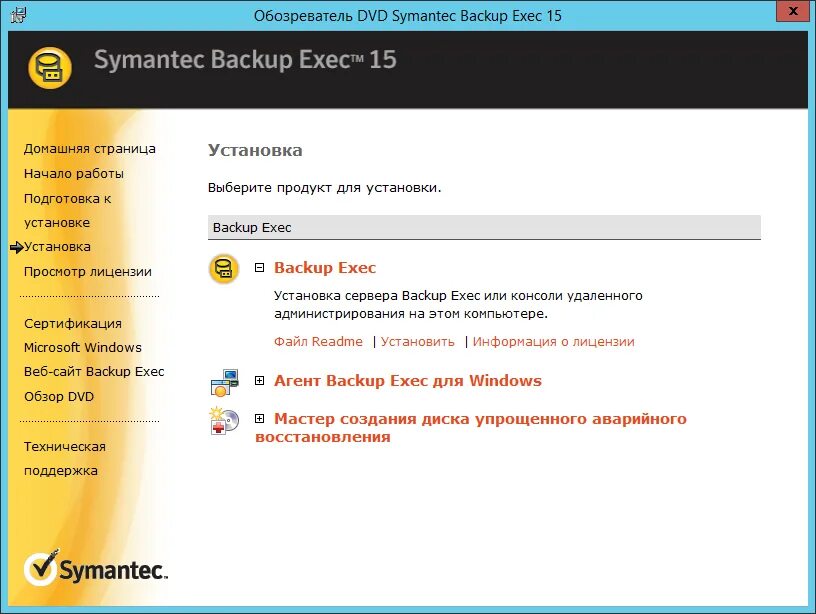This screenshot has width=816, height=614.
Task: Close the DVD browser window
Action: click(793, 11)
